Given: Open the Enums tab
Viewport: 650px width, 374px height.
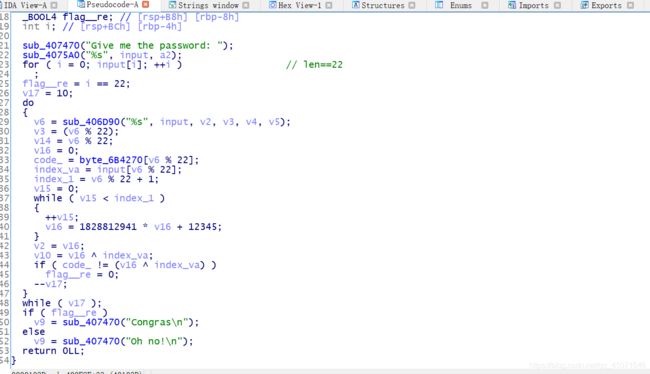Looking at the screenshot, I should (461, 5).
